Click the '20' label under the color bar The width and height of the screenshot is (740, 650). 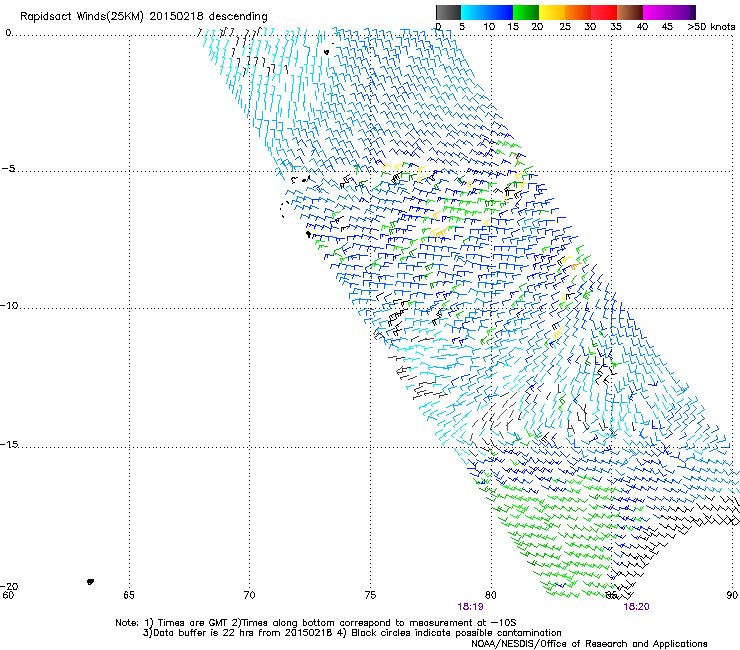pyautogui.click(x=537, y=27)
